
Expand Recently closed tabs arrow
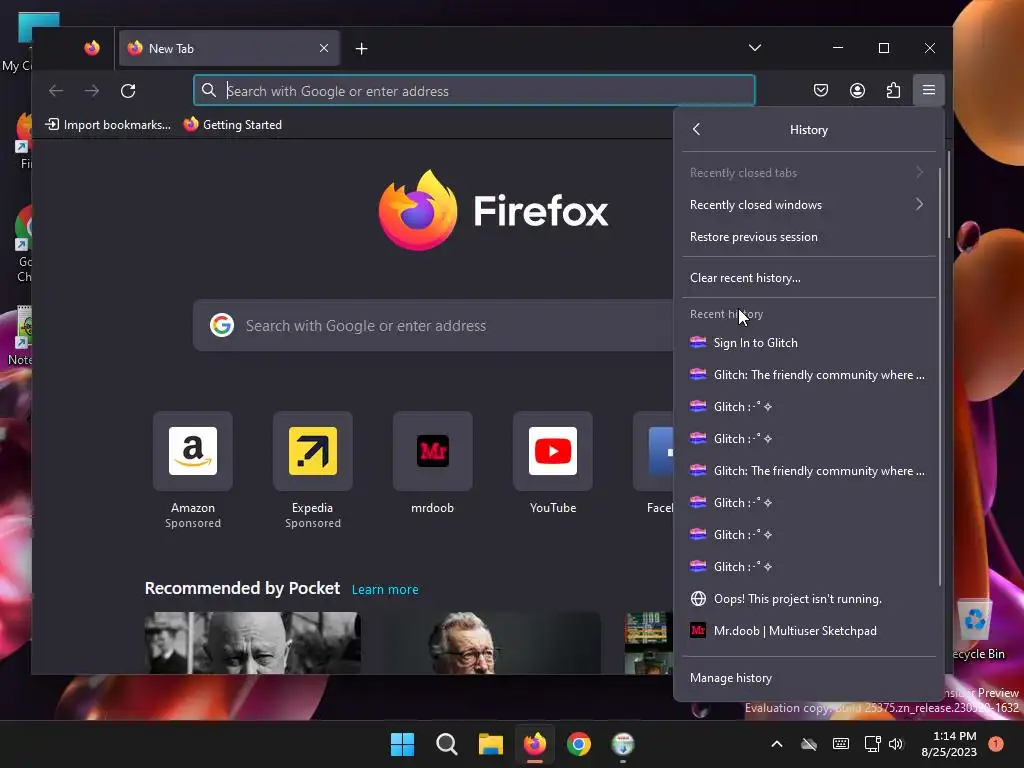[919, 172]
